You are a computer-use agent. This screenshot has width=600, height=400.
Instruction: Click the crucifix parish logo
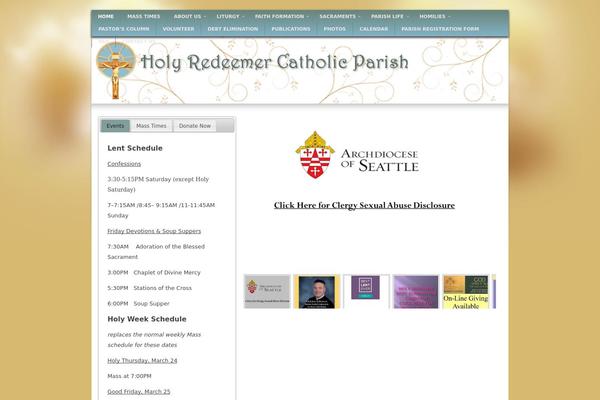pos(116,70)
